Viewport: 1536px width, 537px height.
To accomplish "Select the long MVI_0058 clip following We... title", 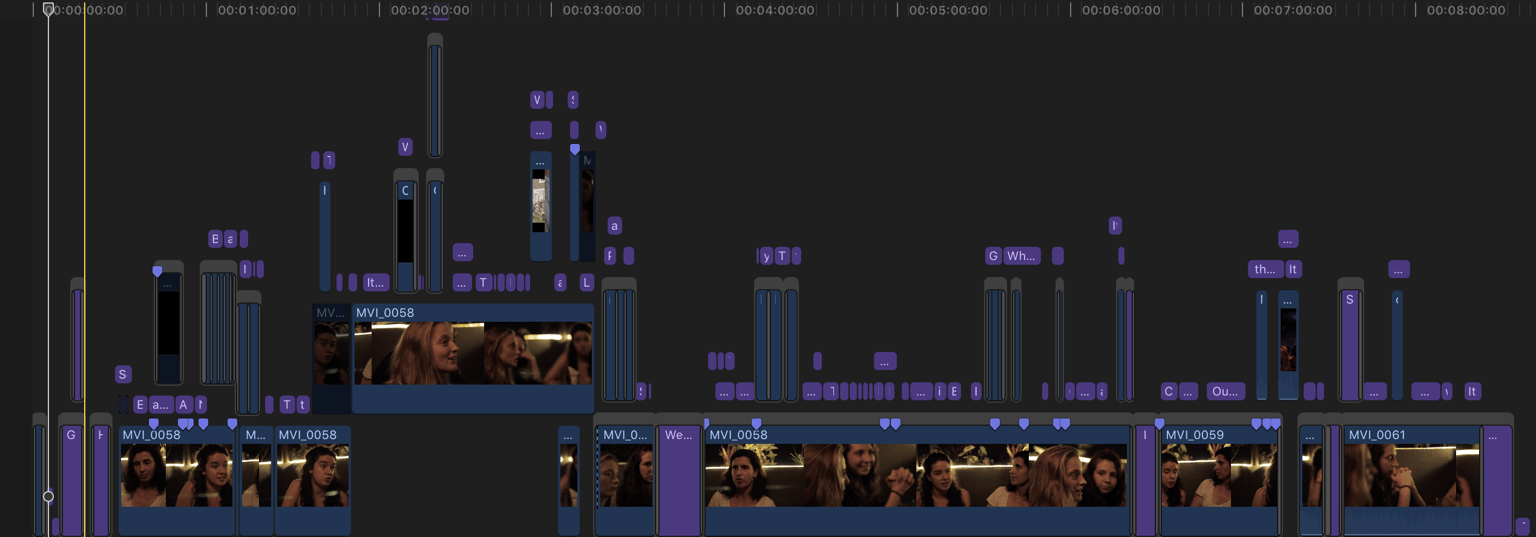I will [918, 480].
